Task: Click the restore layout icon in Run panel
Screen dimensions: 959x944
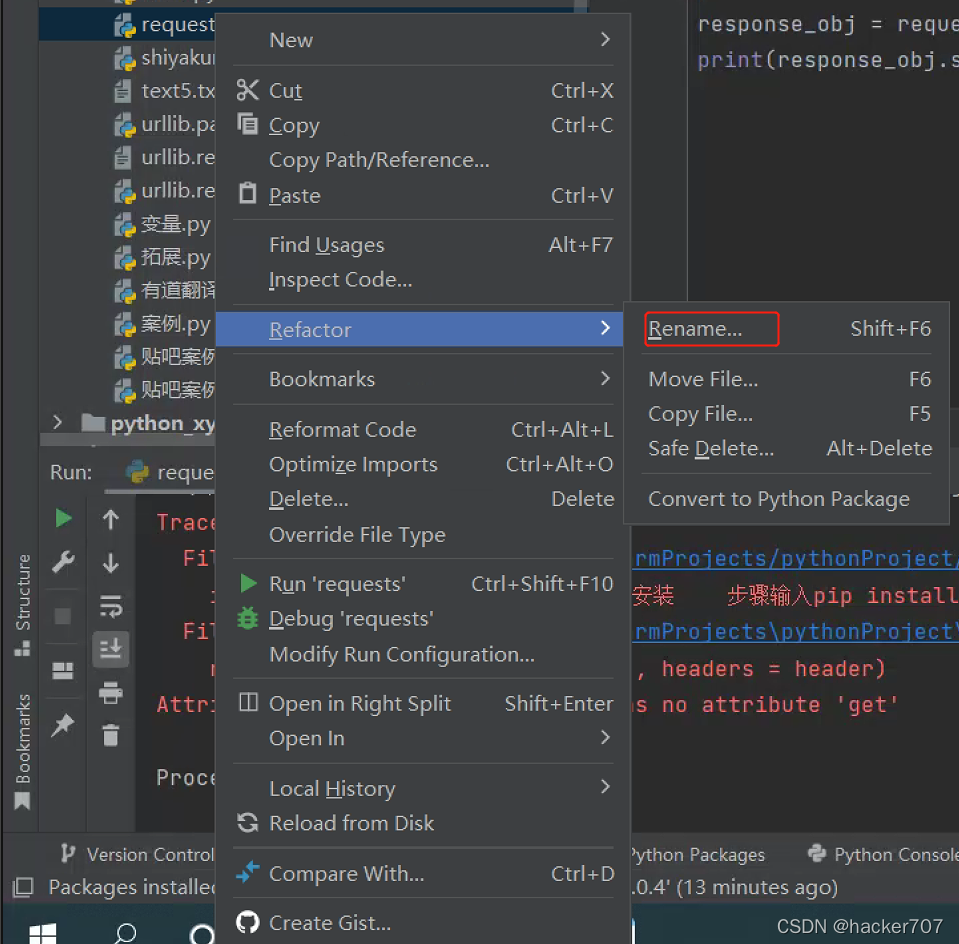Action: 62,671
